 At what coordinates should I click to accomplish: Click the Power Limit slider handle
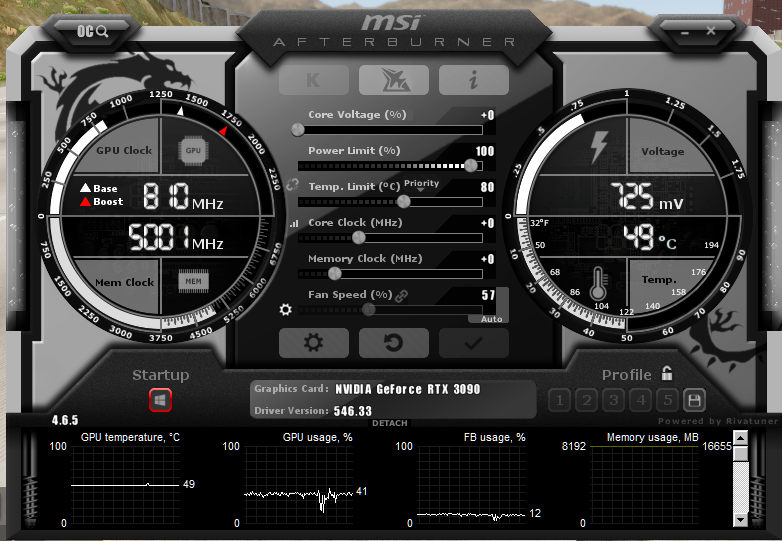pyautogui.click(x=471, y=166)
